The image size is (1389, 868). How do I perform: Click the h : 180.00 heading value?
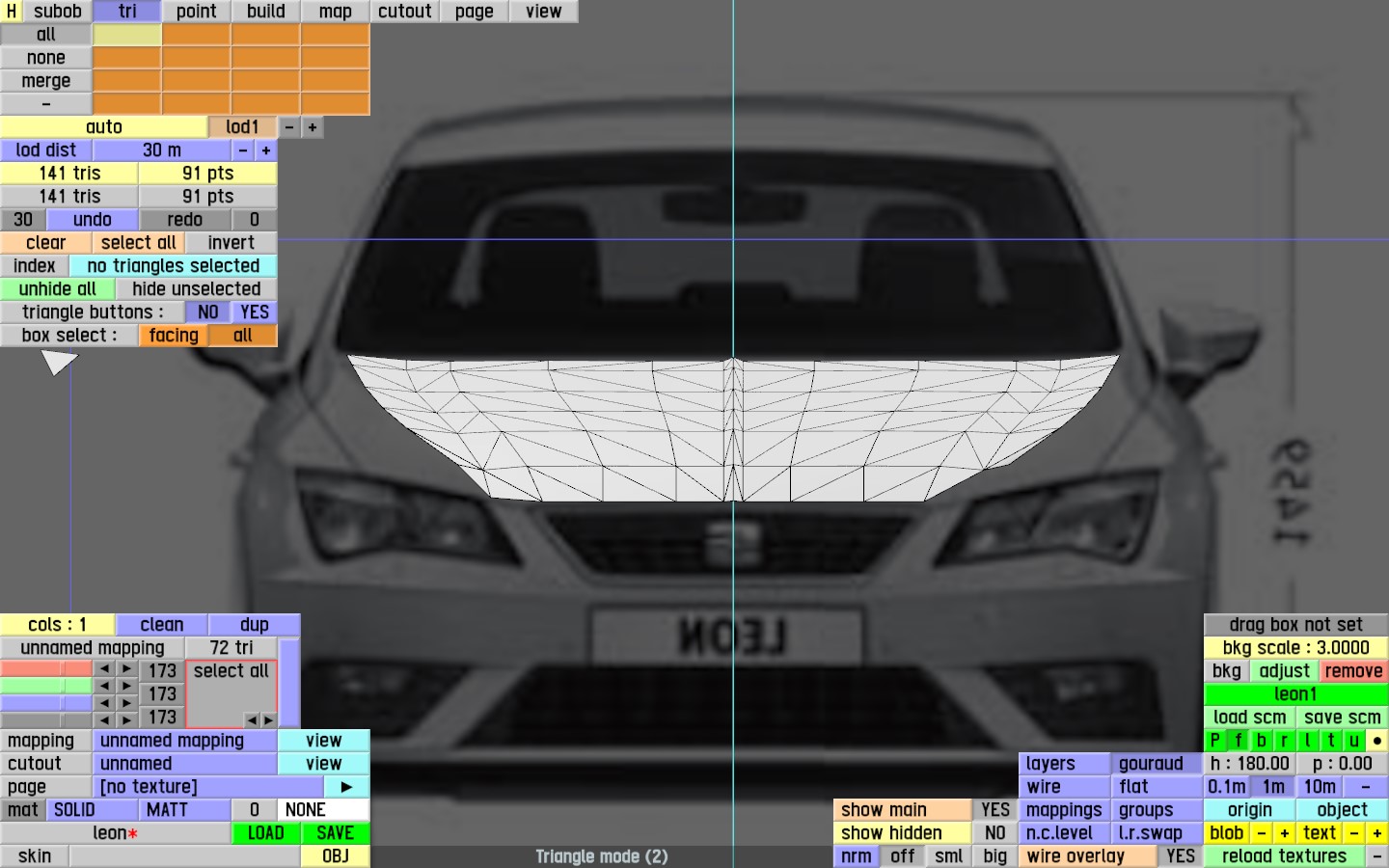[1250, 764]
